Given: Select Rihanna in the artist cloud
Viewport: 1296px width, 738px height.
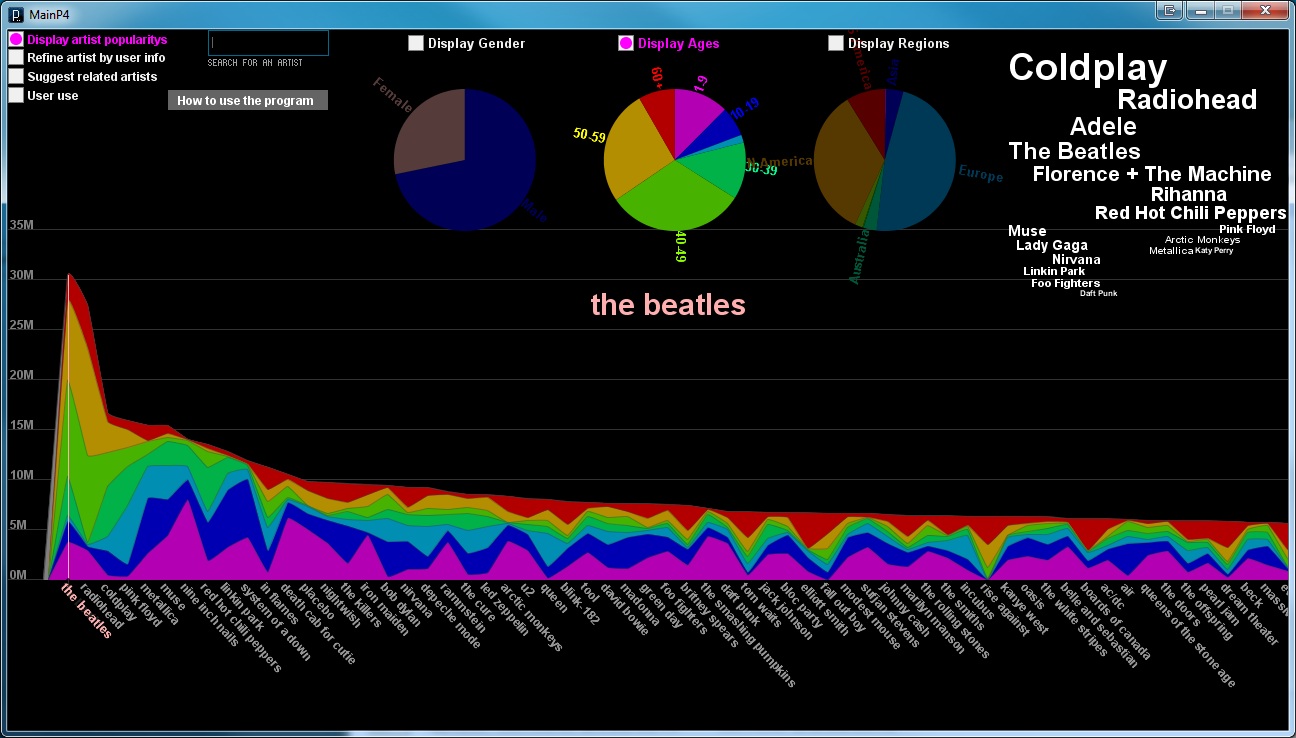Looking at the screenshot, I should [1188, 194].
